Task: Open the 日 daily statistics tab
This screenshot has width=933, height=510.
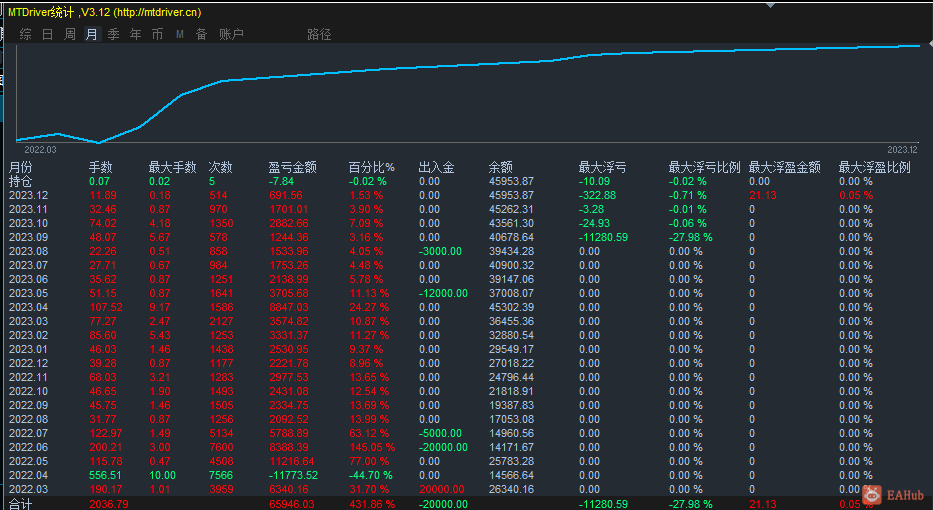Action: 48,35
